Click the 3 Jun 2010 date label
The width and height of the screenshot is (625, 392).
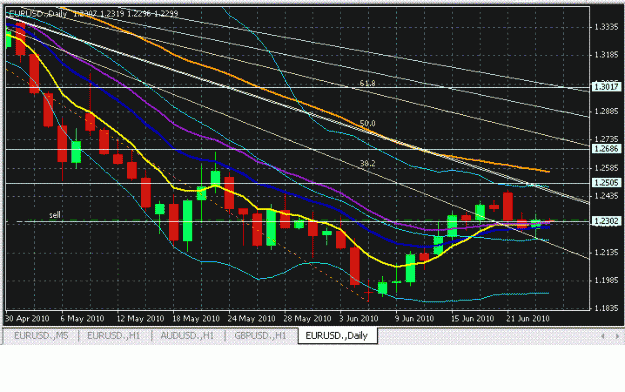tap(359, 319)
